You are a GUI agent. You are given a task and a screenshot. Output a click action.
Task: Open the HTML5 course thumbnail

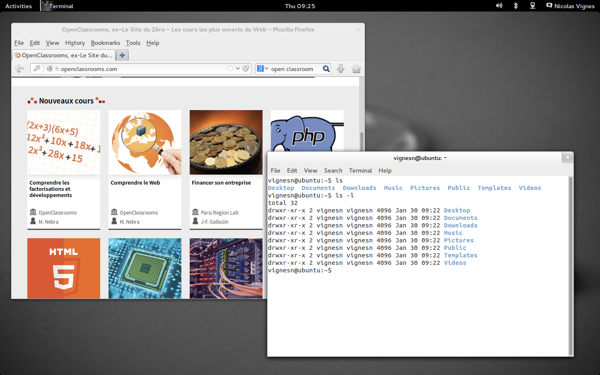point(64,268)
